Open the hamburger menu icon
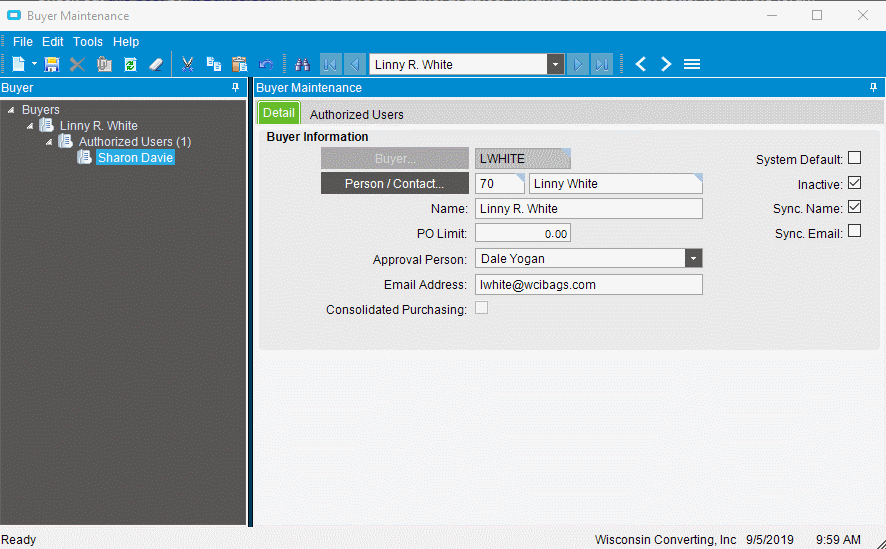 692,64
